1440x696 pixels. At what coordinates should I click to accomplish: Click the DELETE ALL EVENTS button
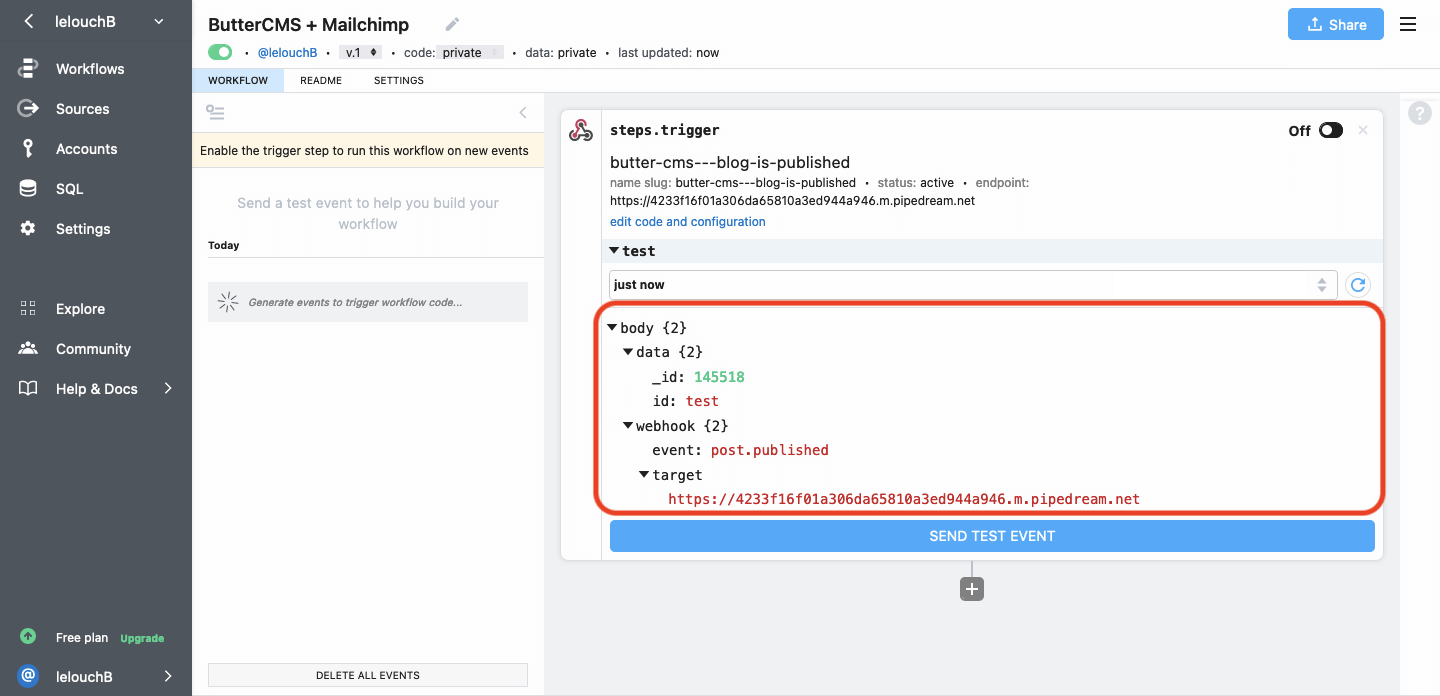368,675
